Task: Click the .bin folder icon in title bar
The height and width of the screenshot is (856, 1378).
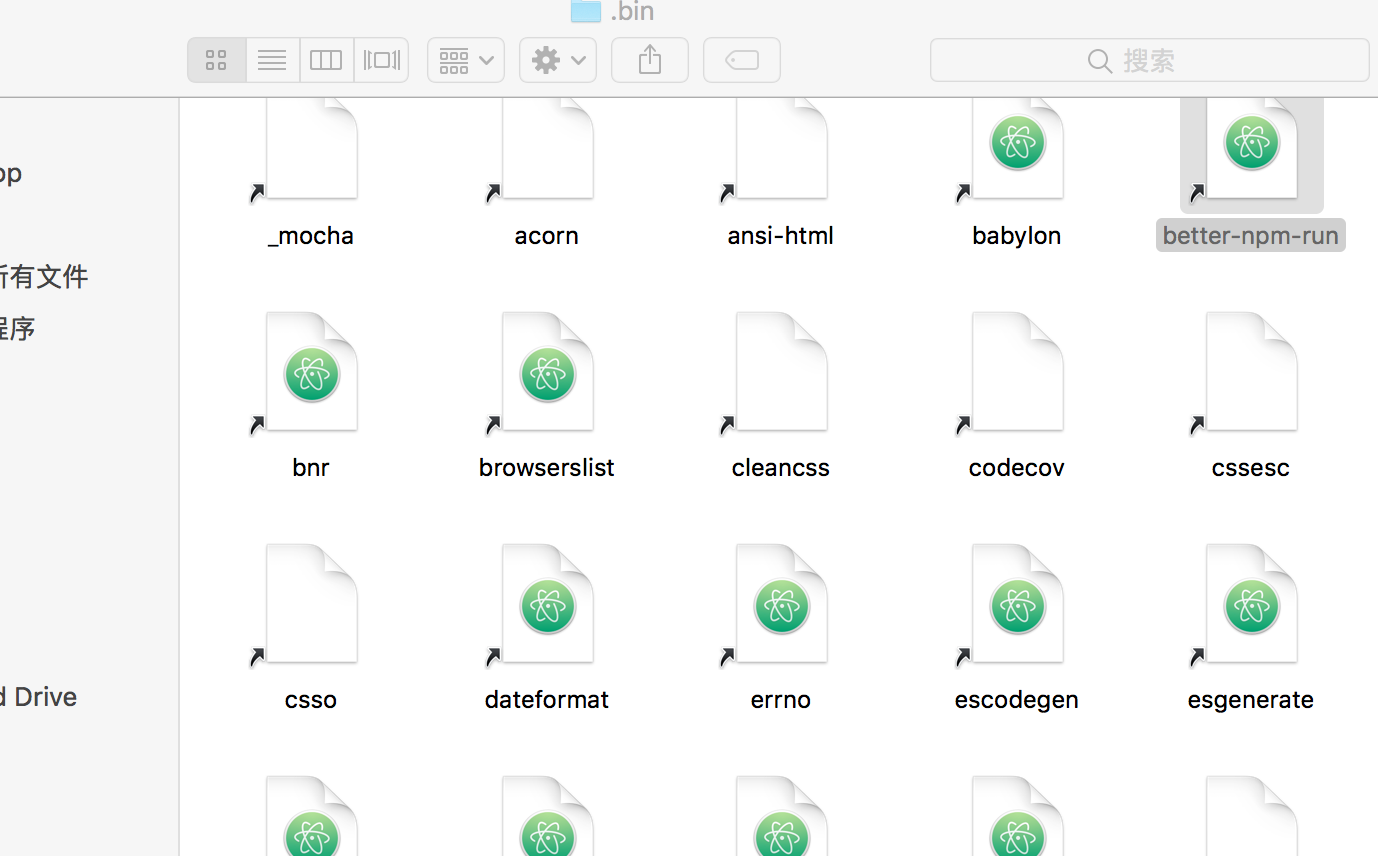Action: click(586, 10)
